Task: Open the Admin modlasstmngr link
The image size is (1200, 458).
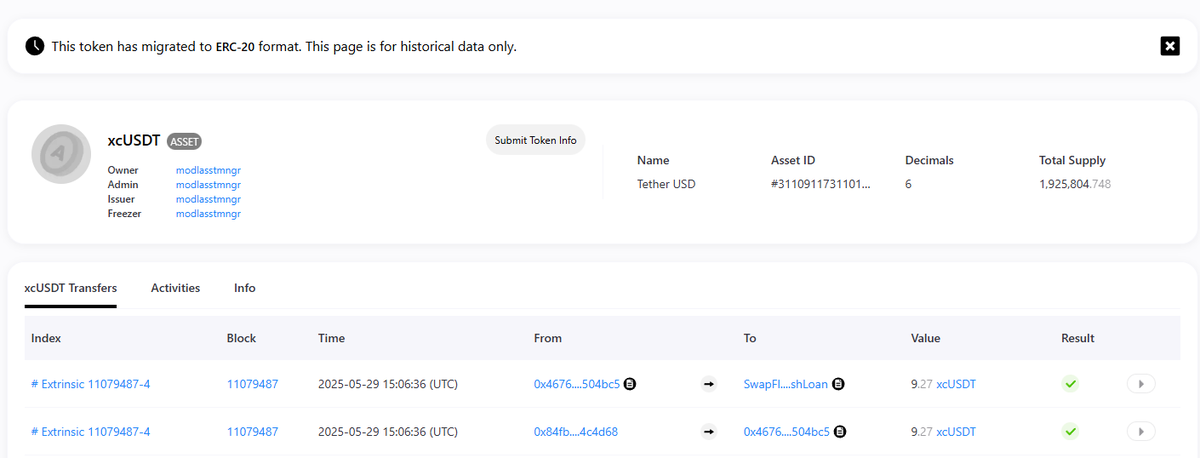Action: (208, 184)
